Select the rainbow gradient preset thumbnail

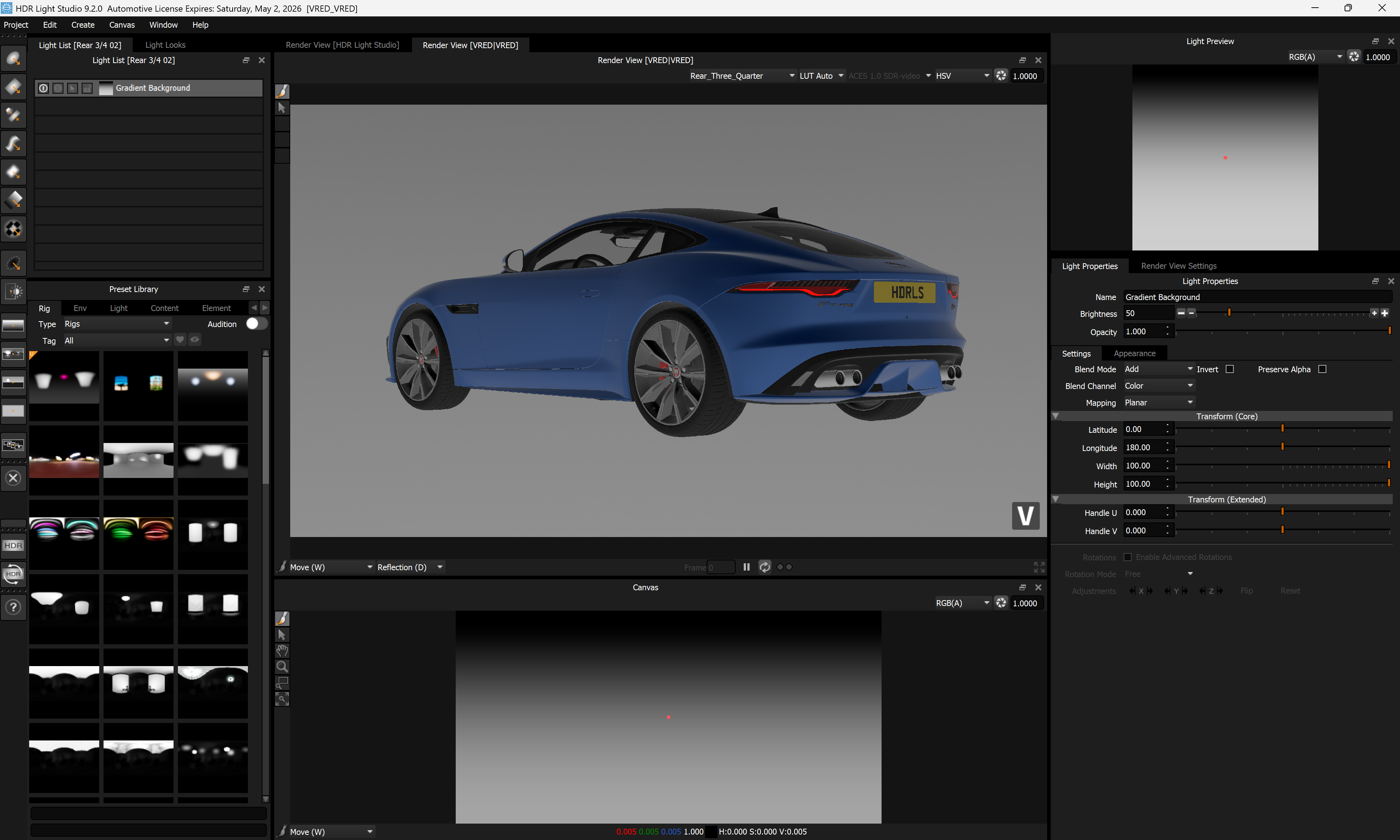63,534
